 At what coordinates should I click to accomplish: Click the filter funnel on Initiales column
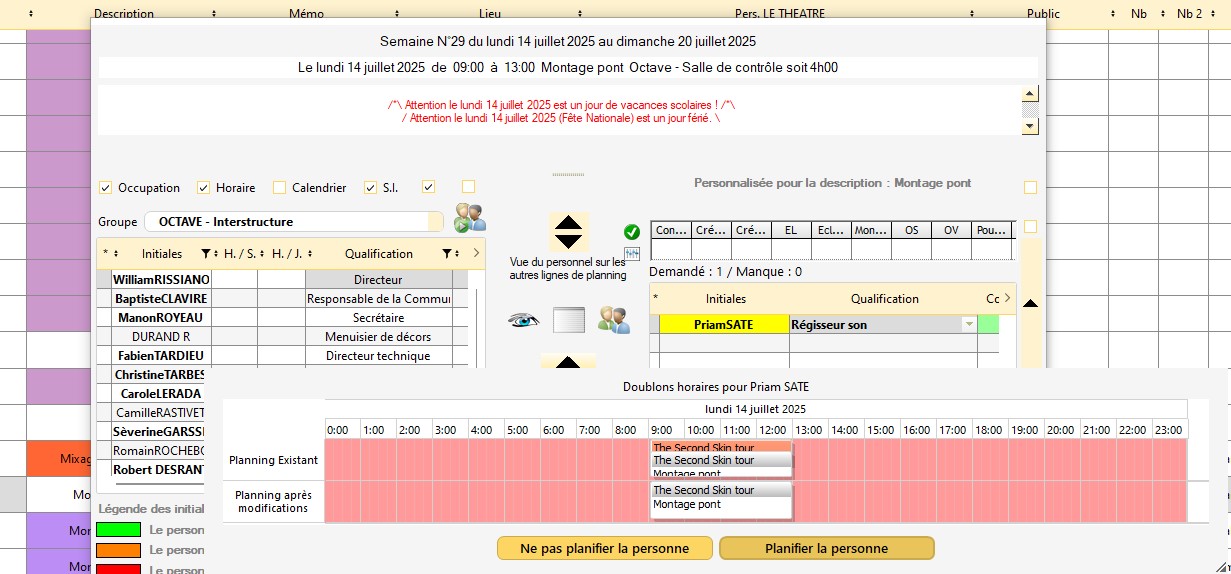(206, 254)
